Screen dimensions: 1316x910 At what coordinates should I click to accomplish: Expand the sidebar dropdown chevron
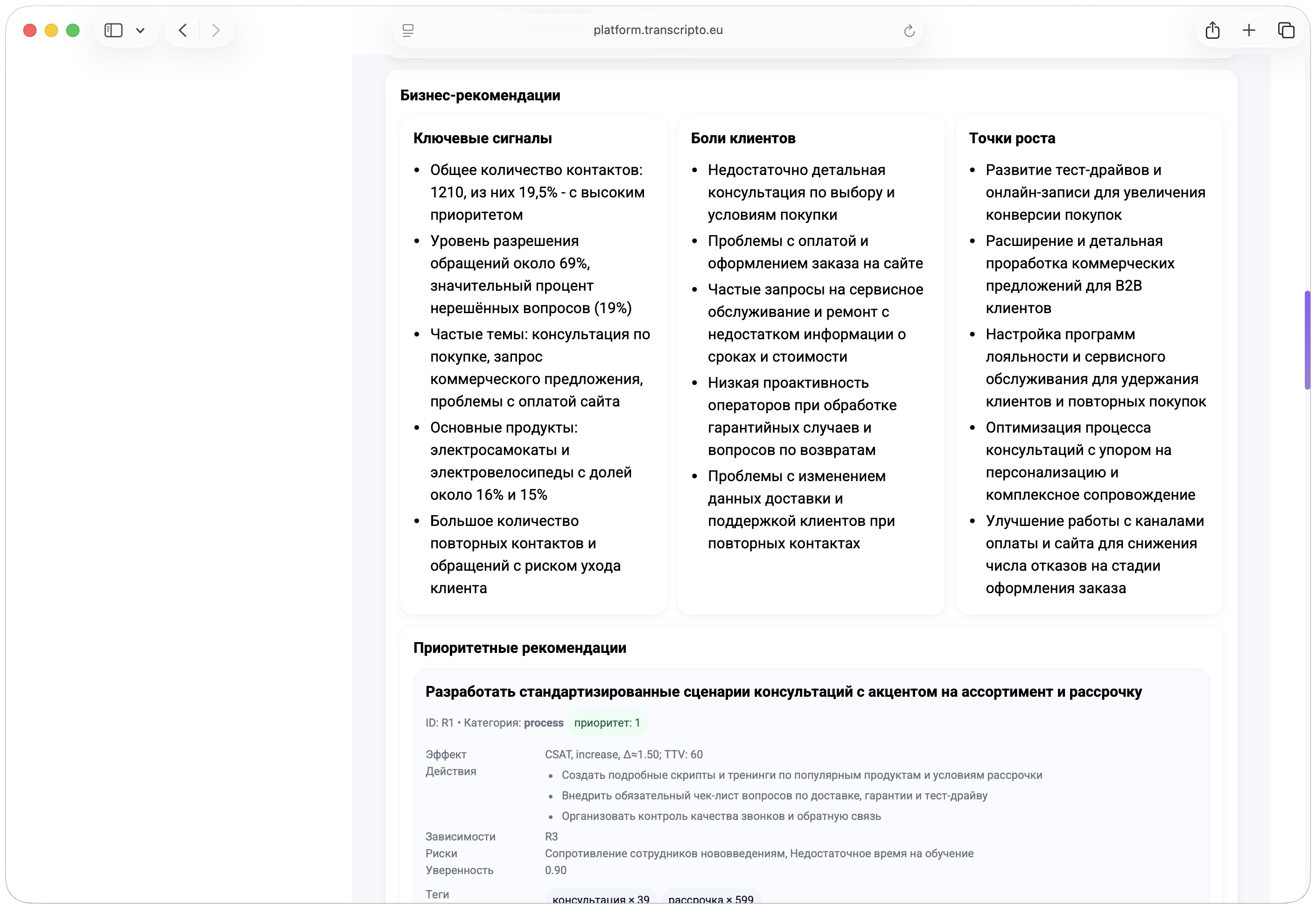[x=140, y=31]
